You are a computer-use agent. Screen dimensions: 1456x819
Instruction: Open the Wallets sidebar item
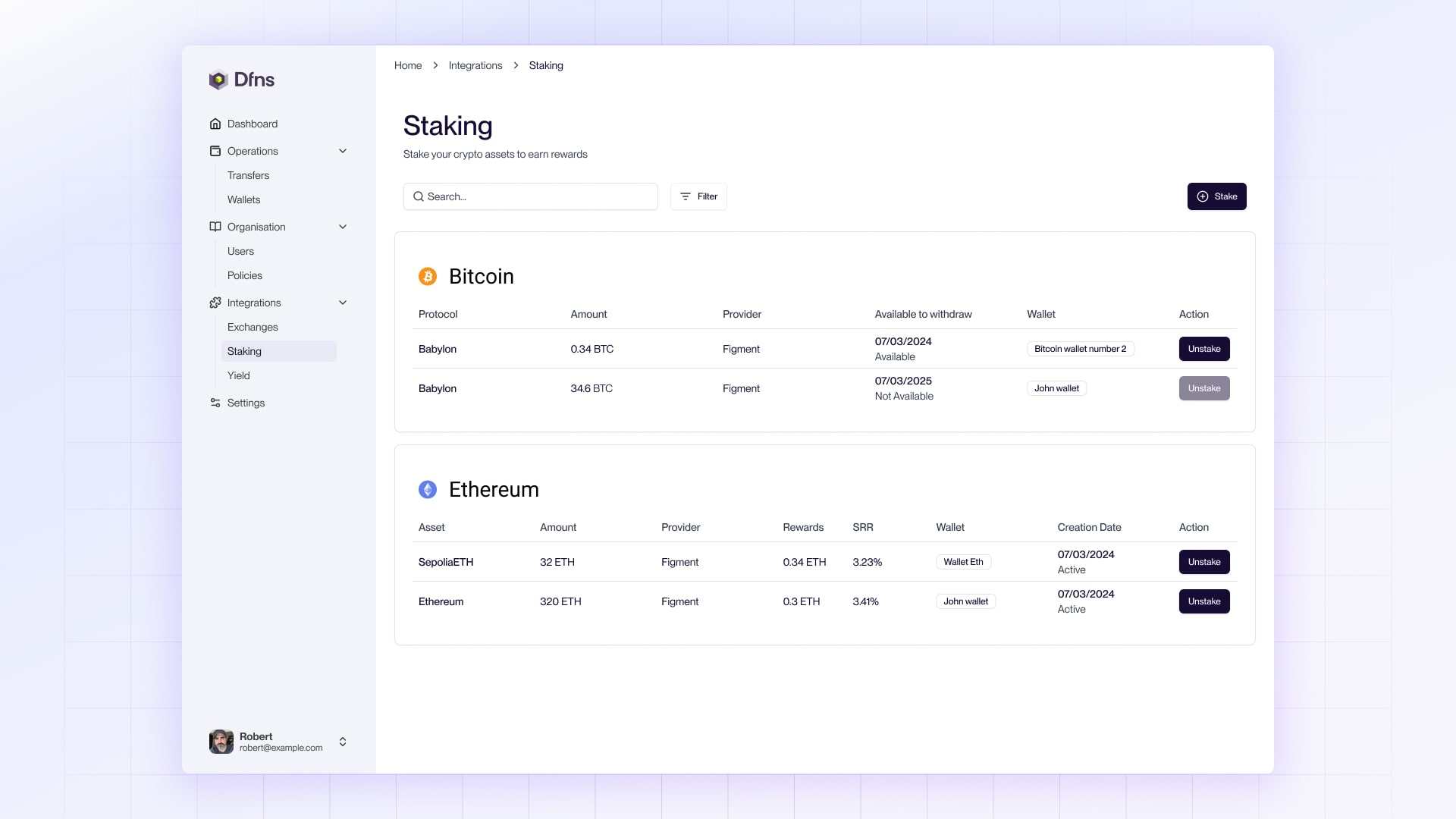pyautogui.click(x=243, y=199)
